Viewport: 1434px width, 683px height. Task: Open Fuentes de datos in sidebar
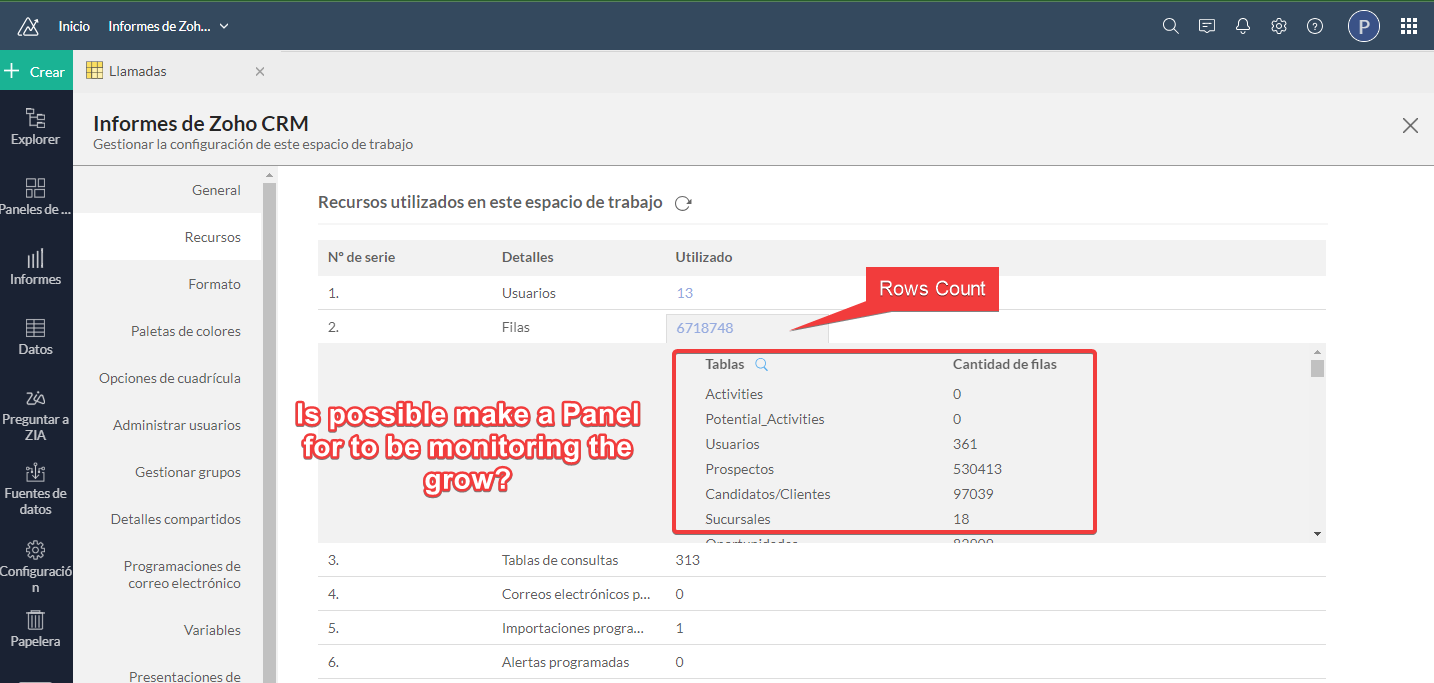tap(36, 489)
